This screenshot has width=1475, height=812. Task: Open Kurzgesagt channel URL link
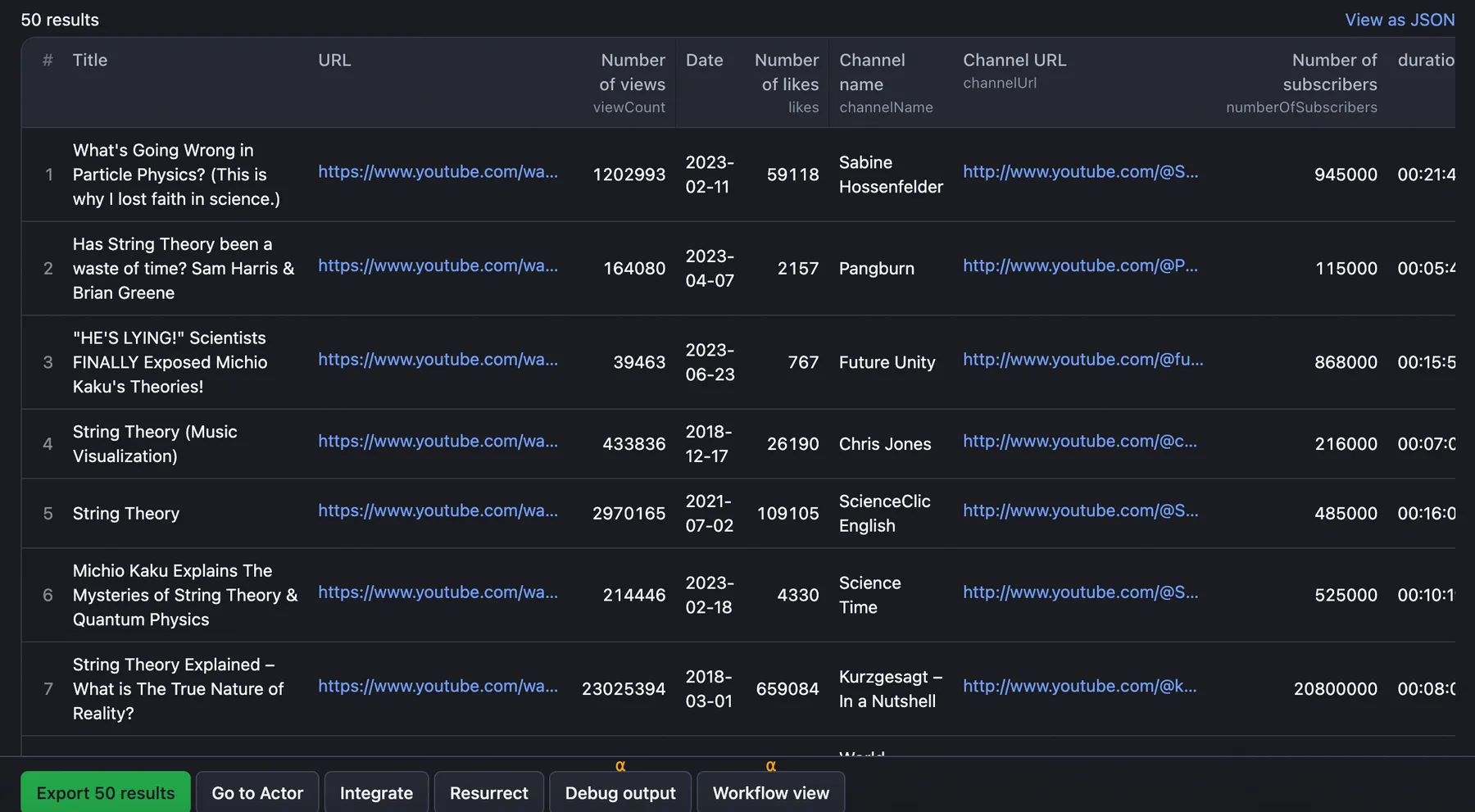1079,687
